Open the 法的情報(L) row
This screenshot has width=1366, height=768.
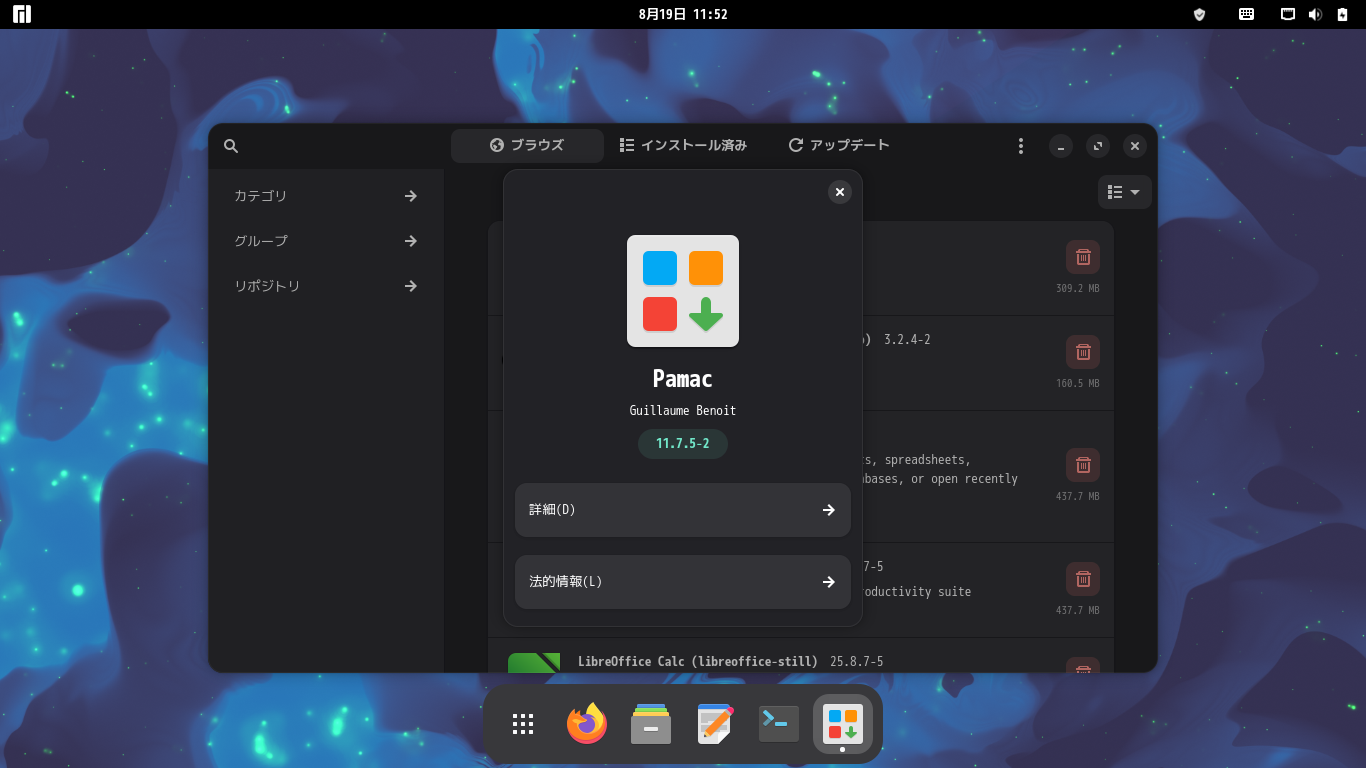(x=683, y=582)
